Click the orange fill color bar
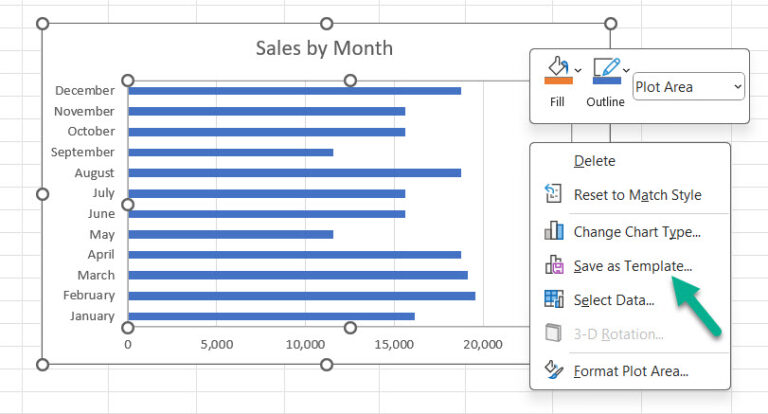The width and height of the screenshot is (768, 414). (558, 81)
